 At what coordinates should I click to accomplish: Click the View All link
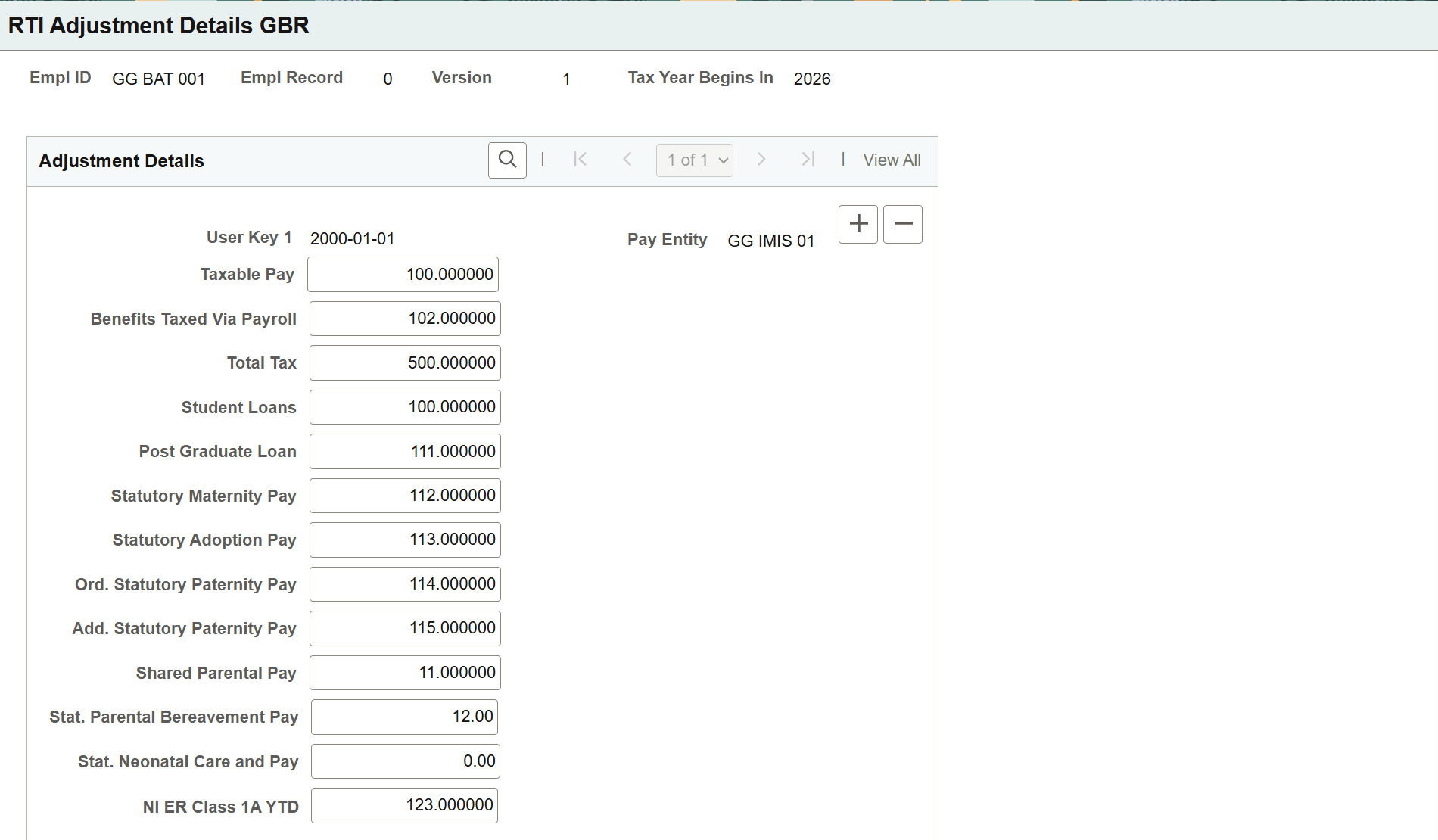click(x=892, y=160)
